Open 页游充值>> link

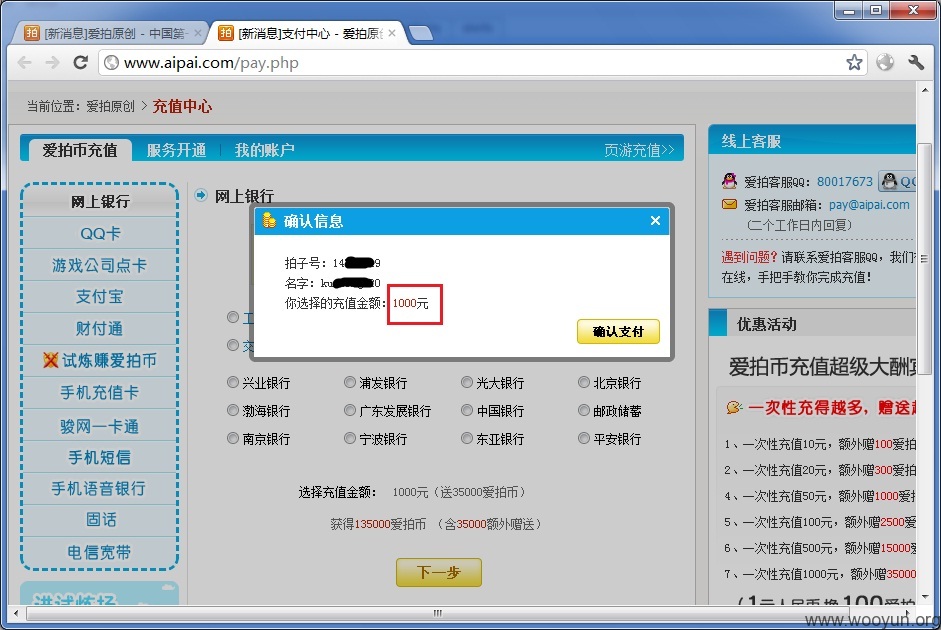tap(639, 150)
